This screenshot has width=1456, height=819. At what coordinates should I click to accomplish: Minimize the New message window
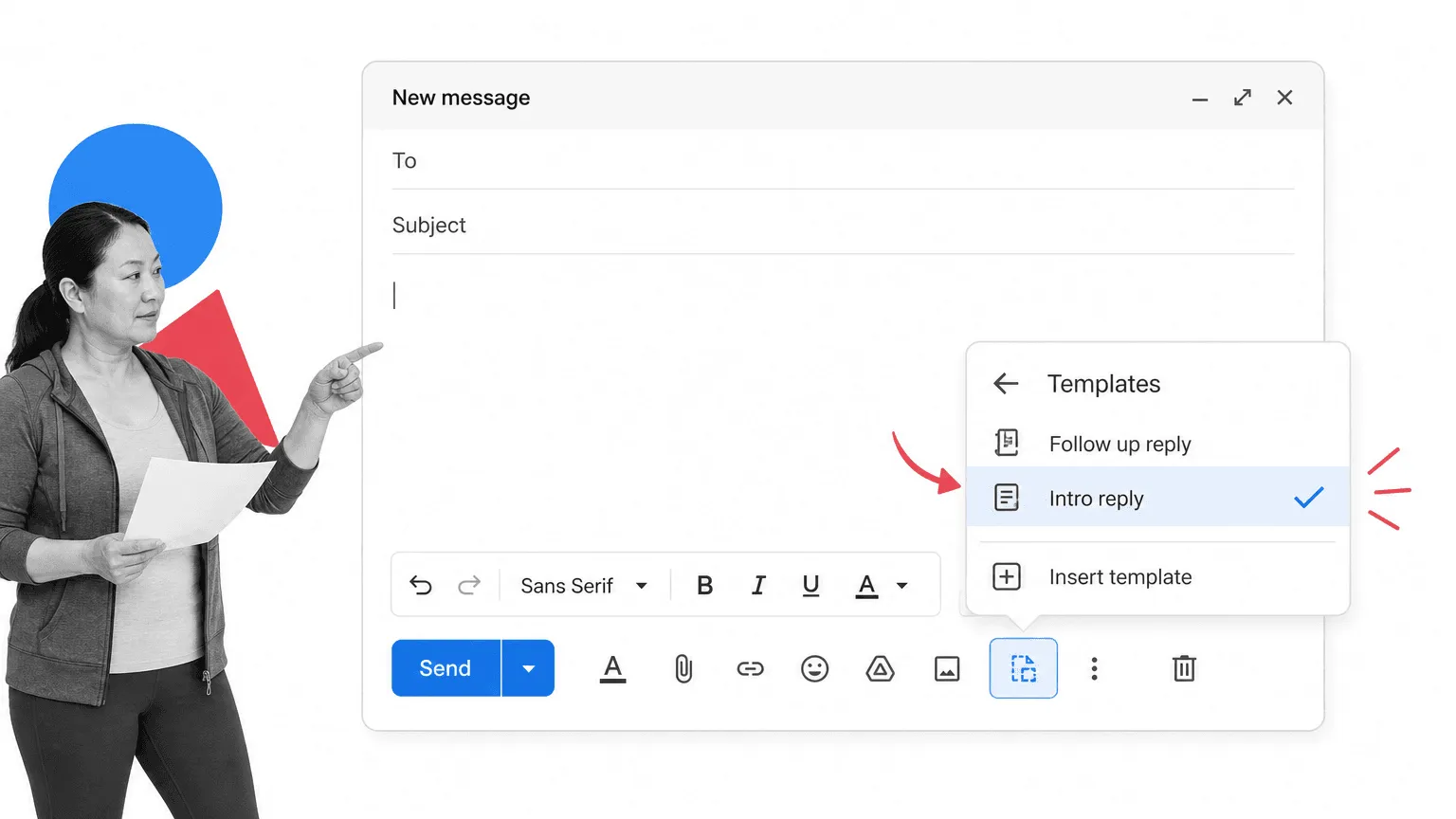point(1200,99)
